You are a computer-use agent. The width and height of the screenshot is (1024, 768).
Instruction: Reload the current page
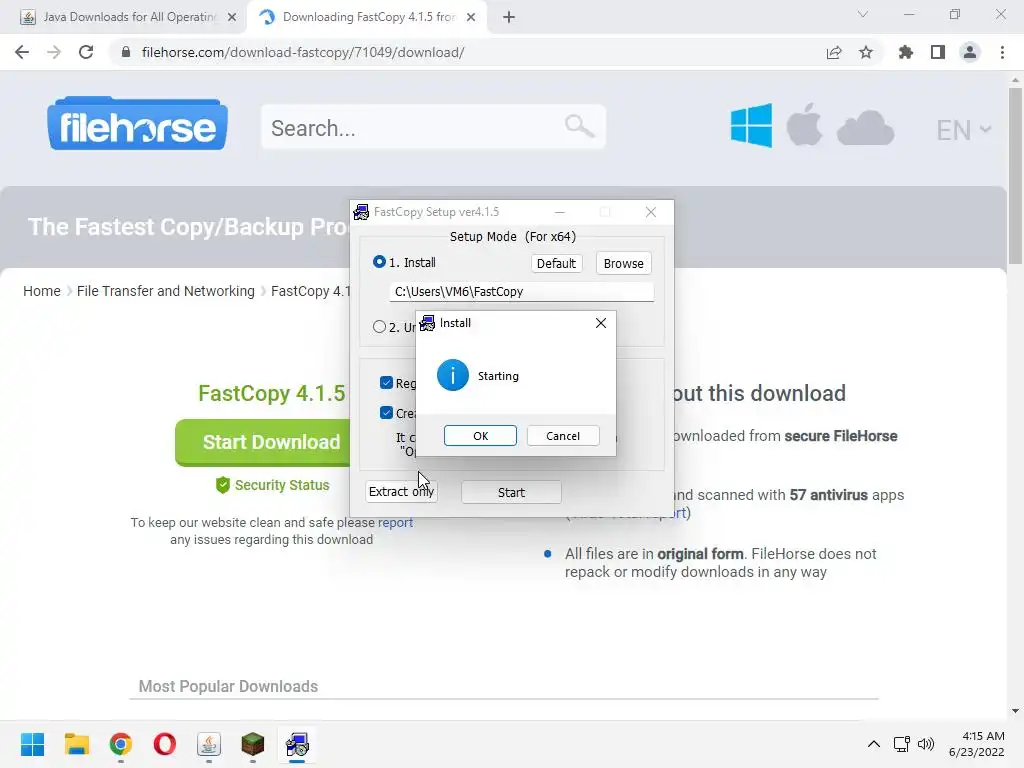86,52
